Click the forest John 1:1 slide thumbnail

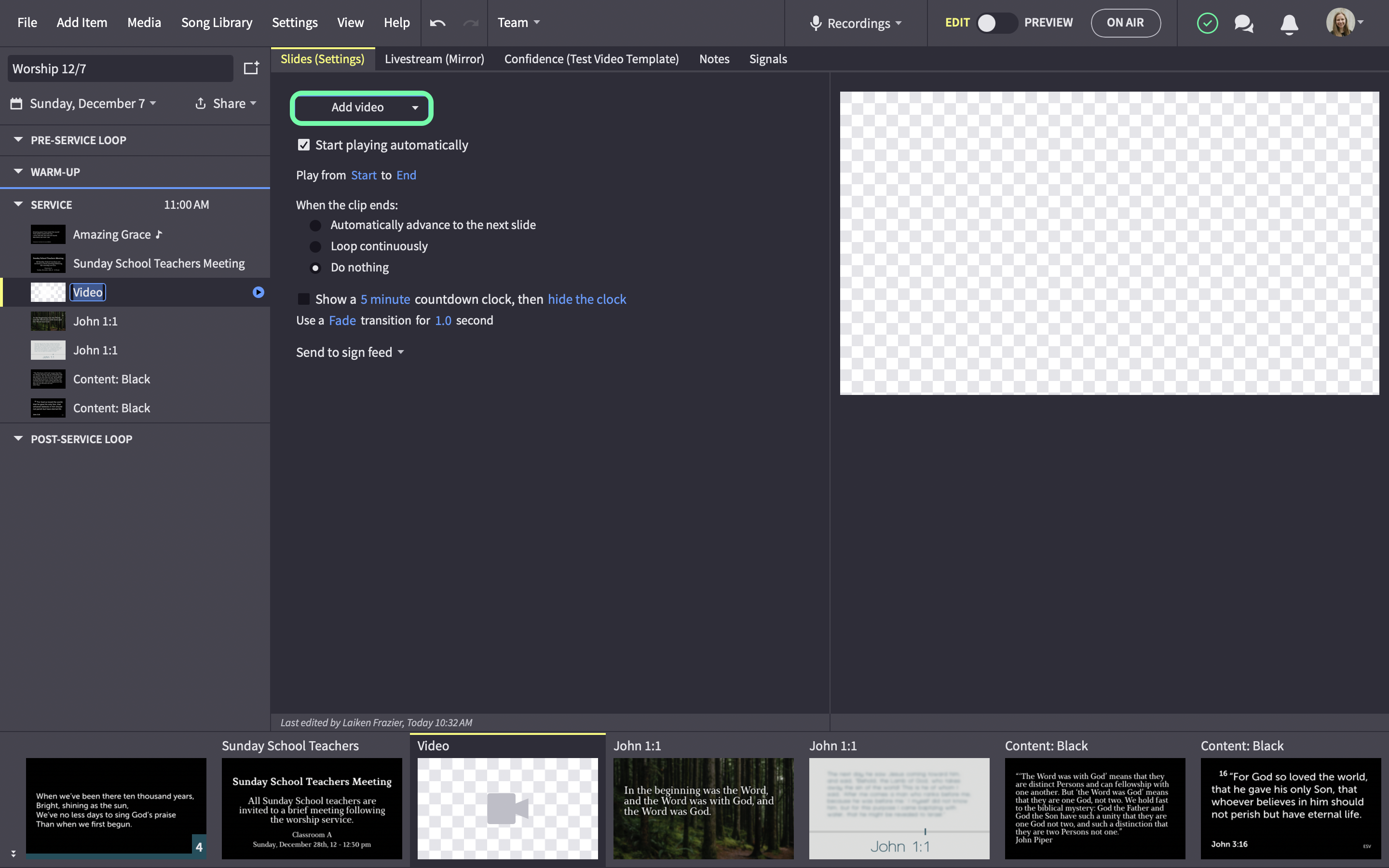coord(703,808)
